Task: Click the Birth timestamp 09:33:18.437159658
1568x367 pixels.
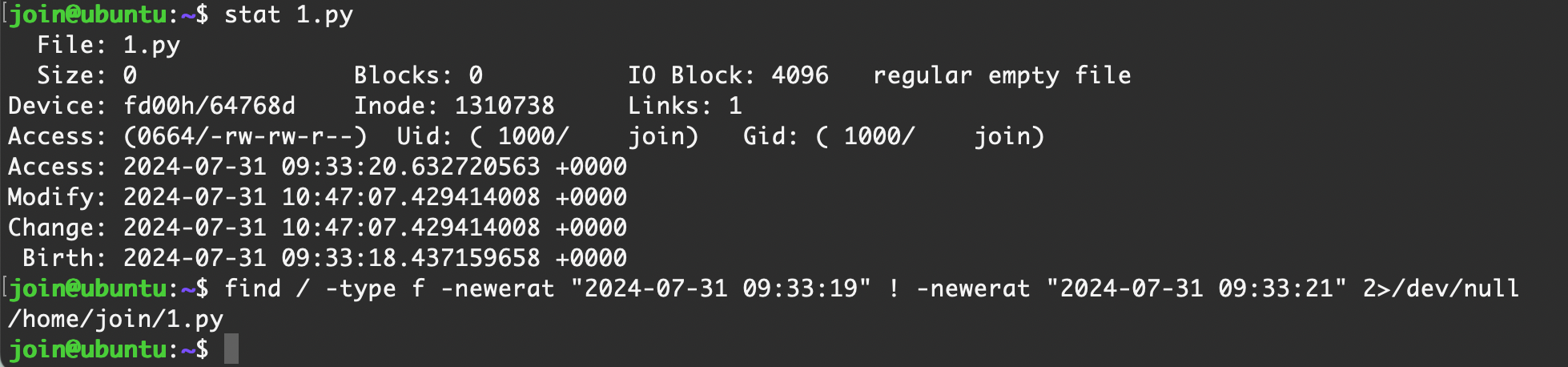Action: (x=410, y=258)
